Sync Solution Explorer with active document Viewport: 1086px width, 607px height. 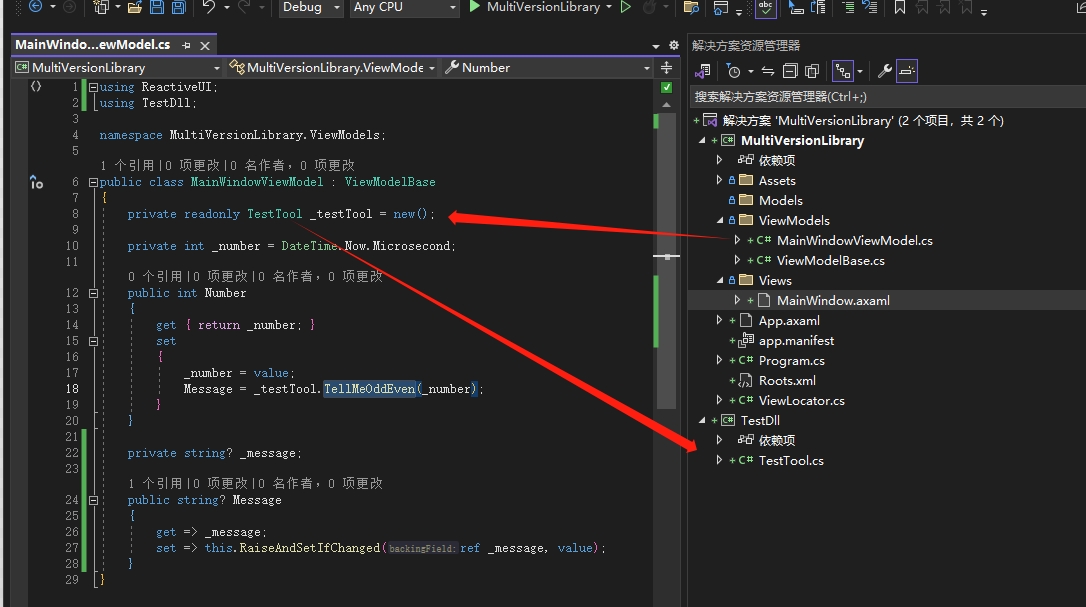tap(767, 71)
